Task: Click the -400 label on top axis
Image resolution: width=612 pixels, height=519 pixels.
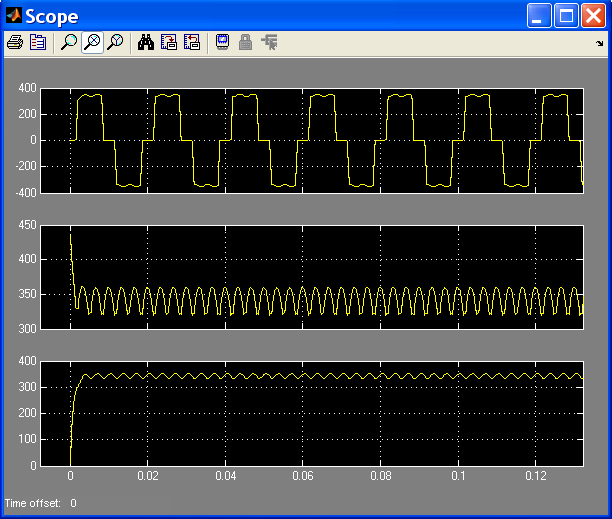Action: click(x=26, y=193)
